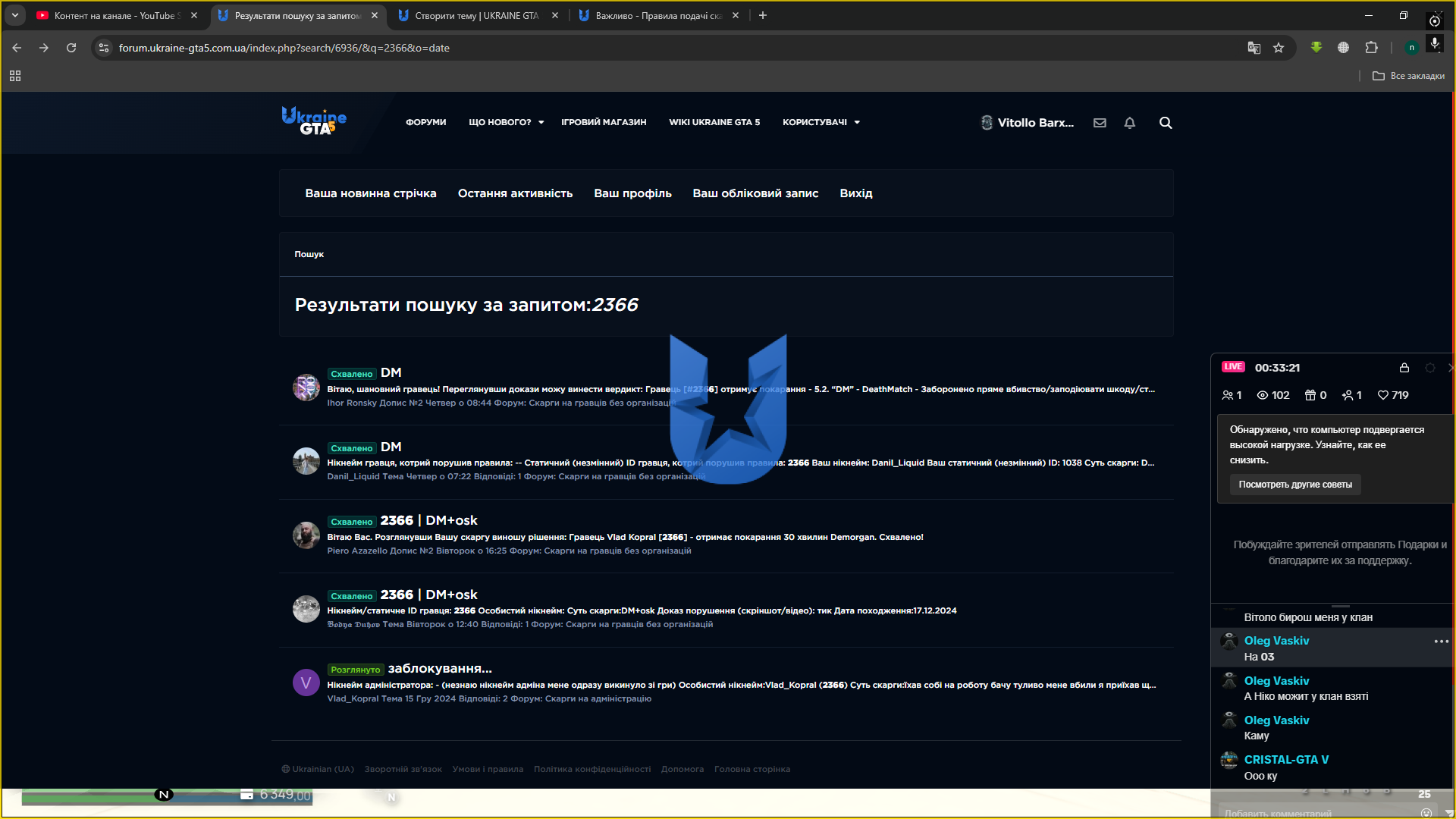Click the CRISTAL-GTA V commenter name

(x=1286, y=760)
